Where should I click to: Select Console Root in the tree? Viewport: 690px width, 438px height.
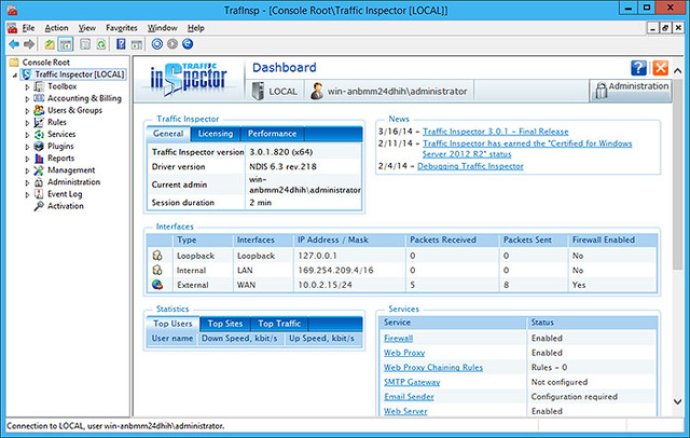(x=46, y=63)
